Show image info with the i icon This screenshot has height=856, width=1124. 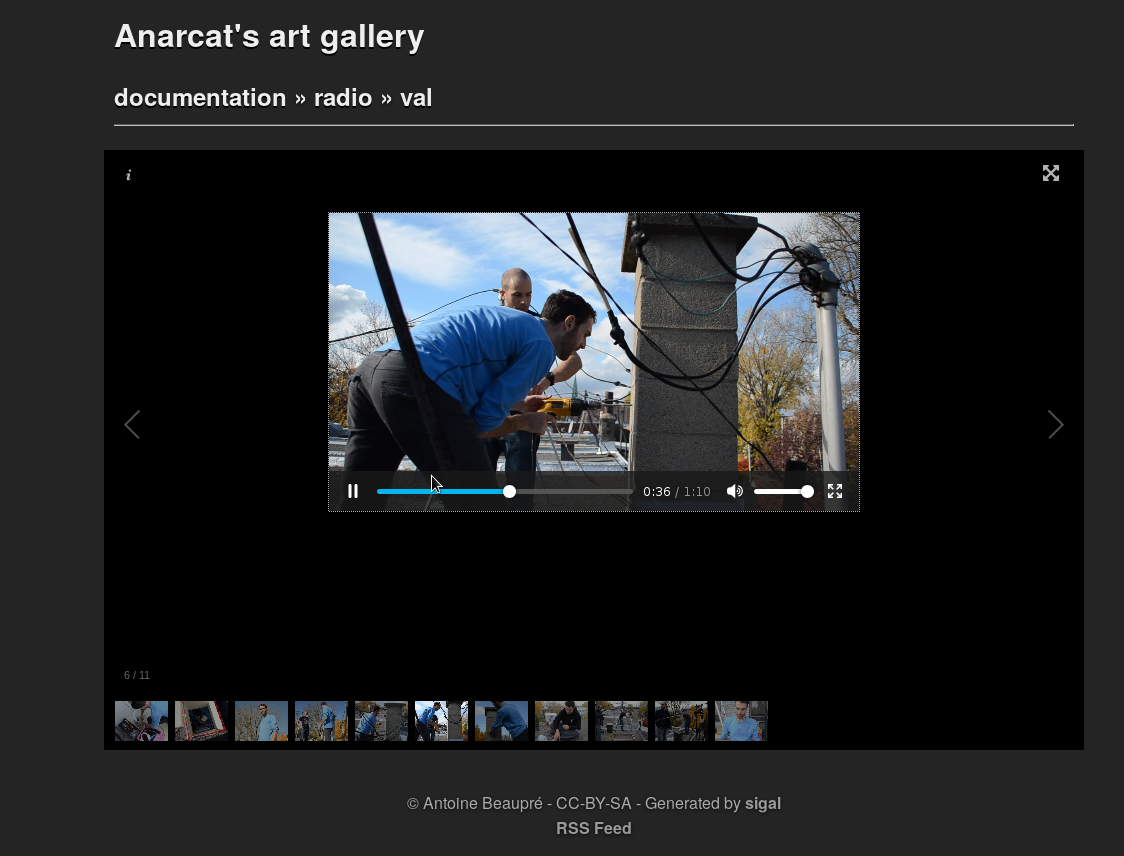pos(128,175)
